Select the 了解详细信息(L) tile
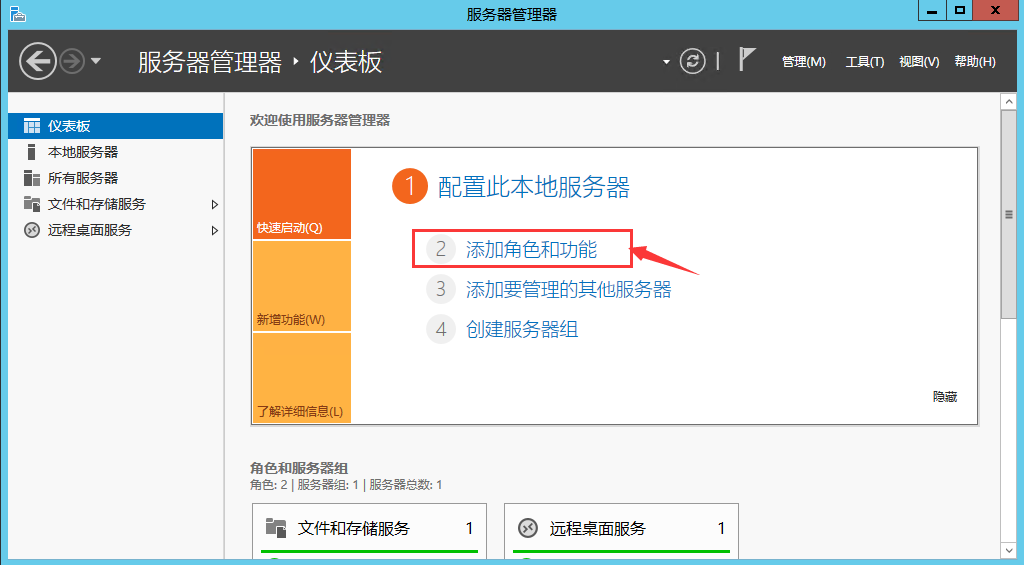The image size is (1024, 565). [x=302, y=378]
